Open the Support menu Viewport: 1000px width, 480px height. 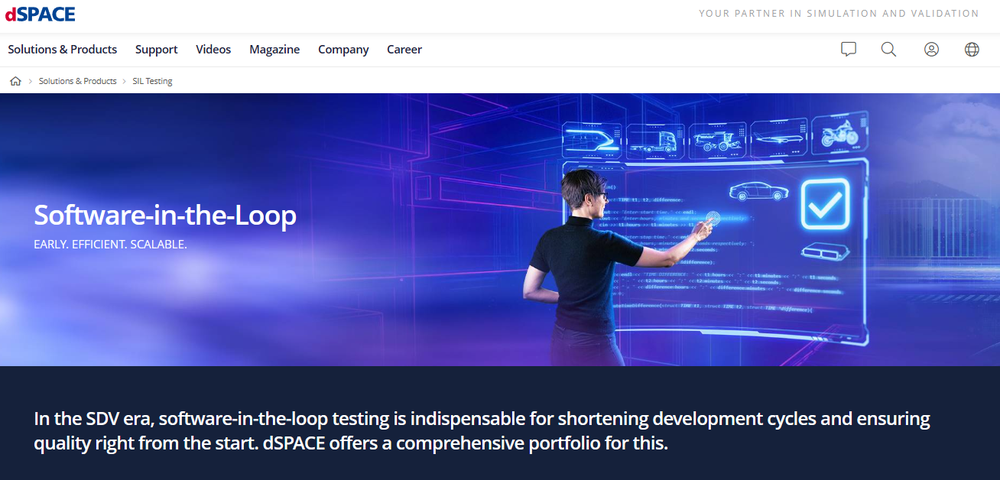[156, 49]
